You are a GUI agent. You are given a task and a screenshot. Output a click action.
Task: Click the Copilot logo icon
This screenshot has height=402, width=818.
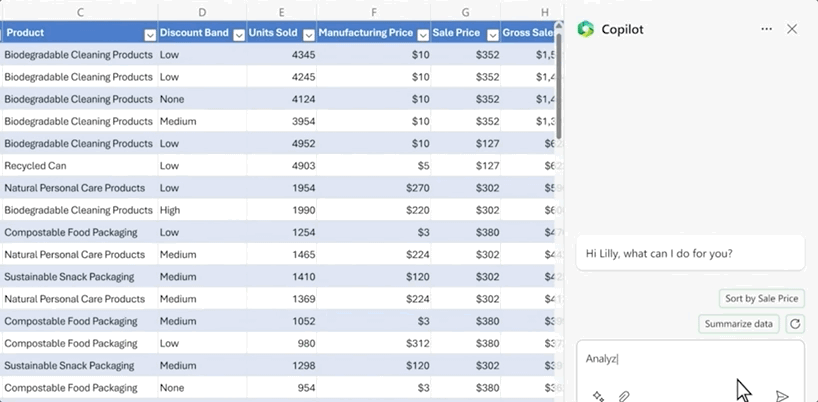pyautogui.click(x=586, y=29)
